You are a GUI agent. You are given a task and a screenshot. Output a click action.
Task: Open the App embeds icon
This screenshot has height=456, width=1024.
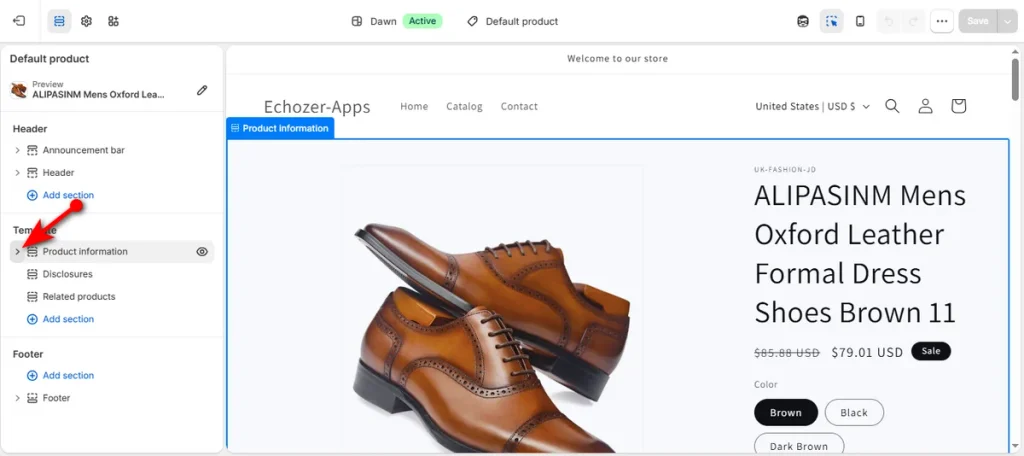pyautogui.click(x=114, y=21)
